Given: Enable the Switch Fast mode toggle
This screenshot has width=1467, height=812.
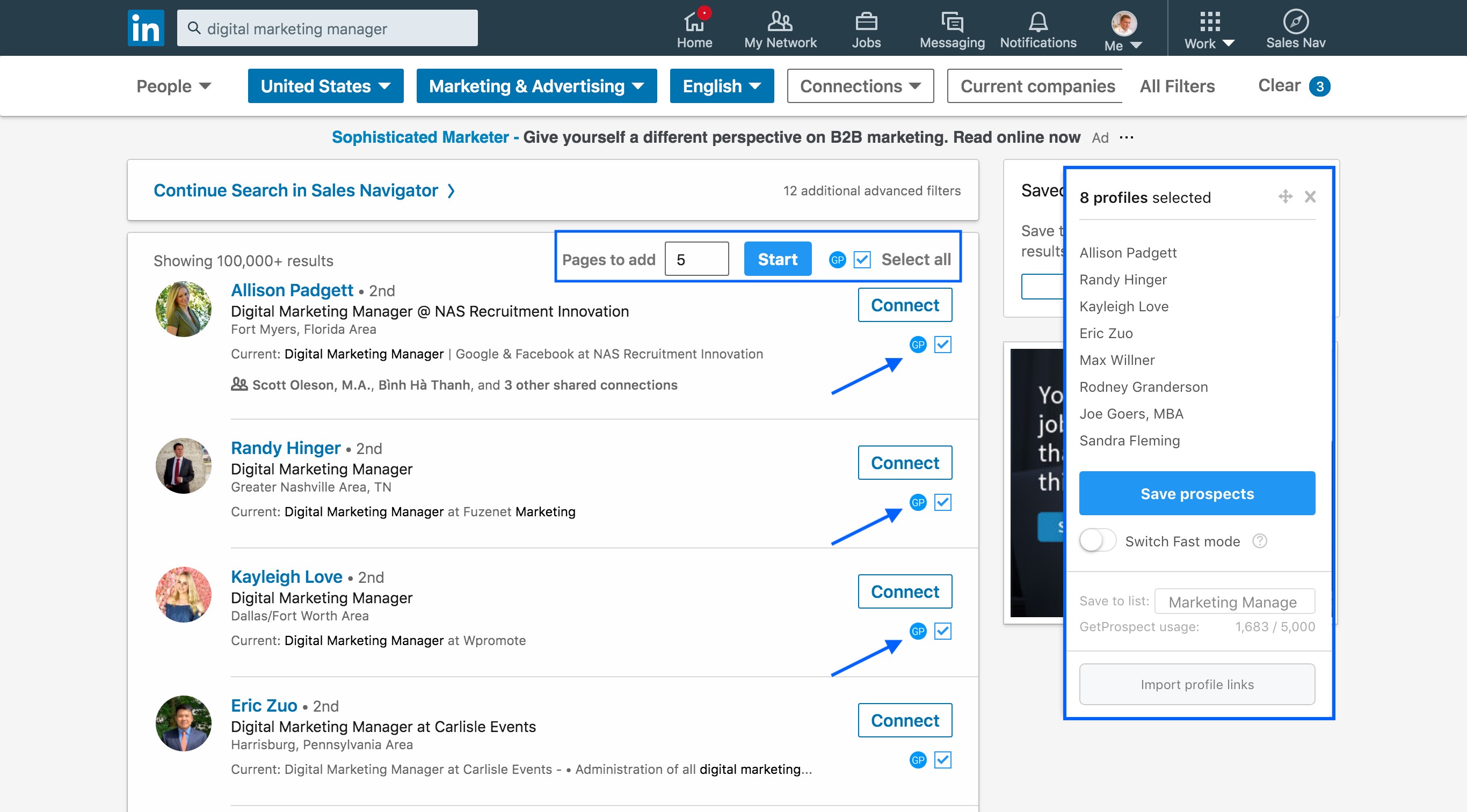Looking at the screenshot, I should point(1098,540).
